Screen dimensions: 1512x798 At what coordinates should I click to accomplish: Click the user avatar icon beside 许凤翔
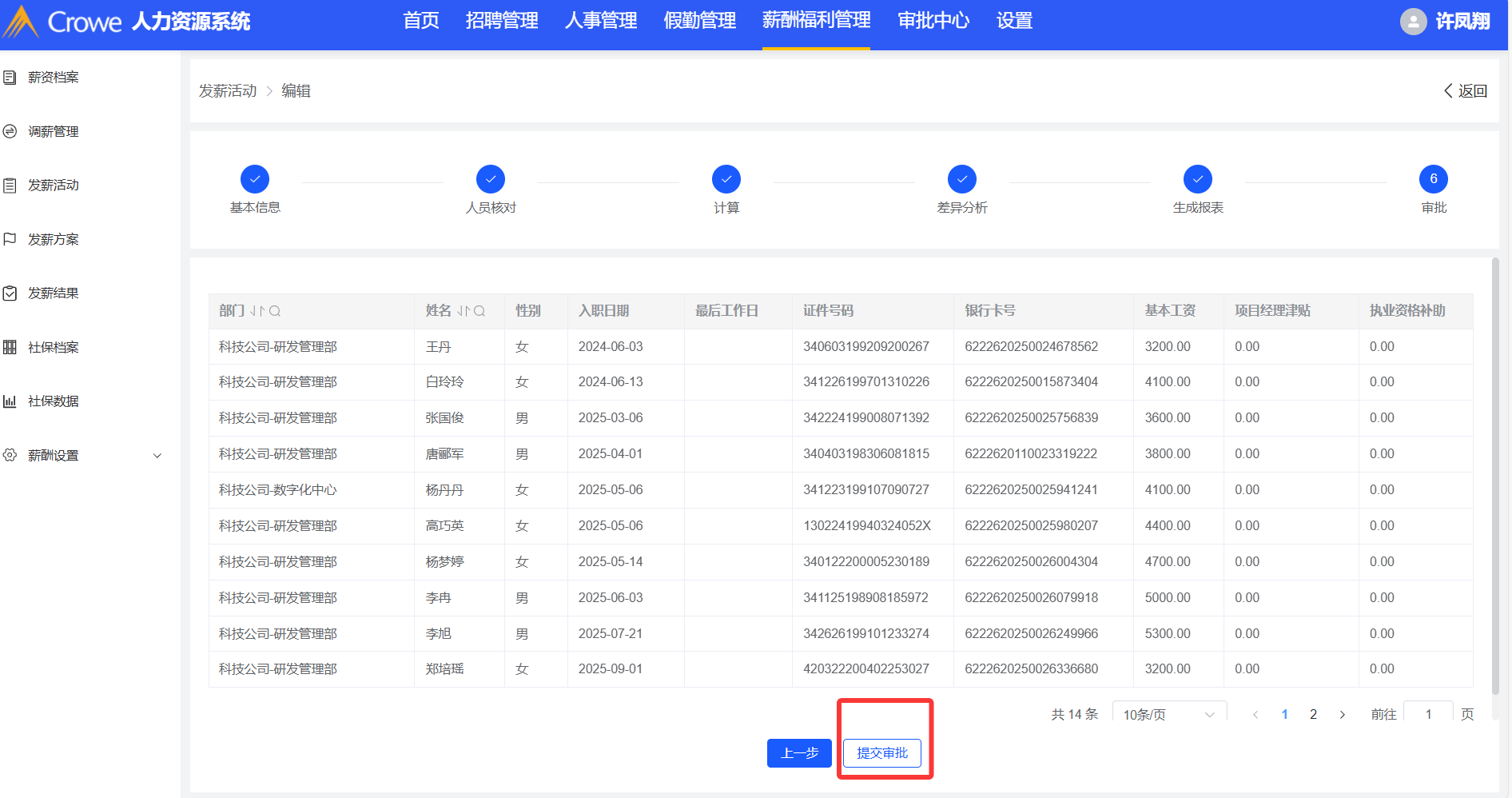(x=1413, y=22)
